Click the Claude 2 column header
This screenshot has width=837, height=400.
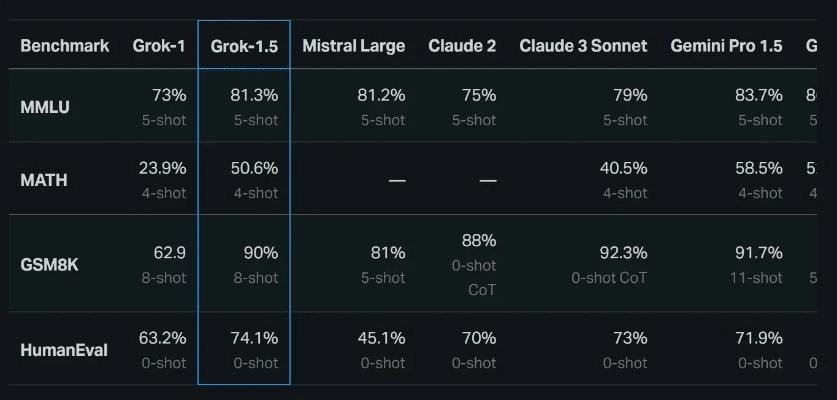(x=462, y=46)
